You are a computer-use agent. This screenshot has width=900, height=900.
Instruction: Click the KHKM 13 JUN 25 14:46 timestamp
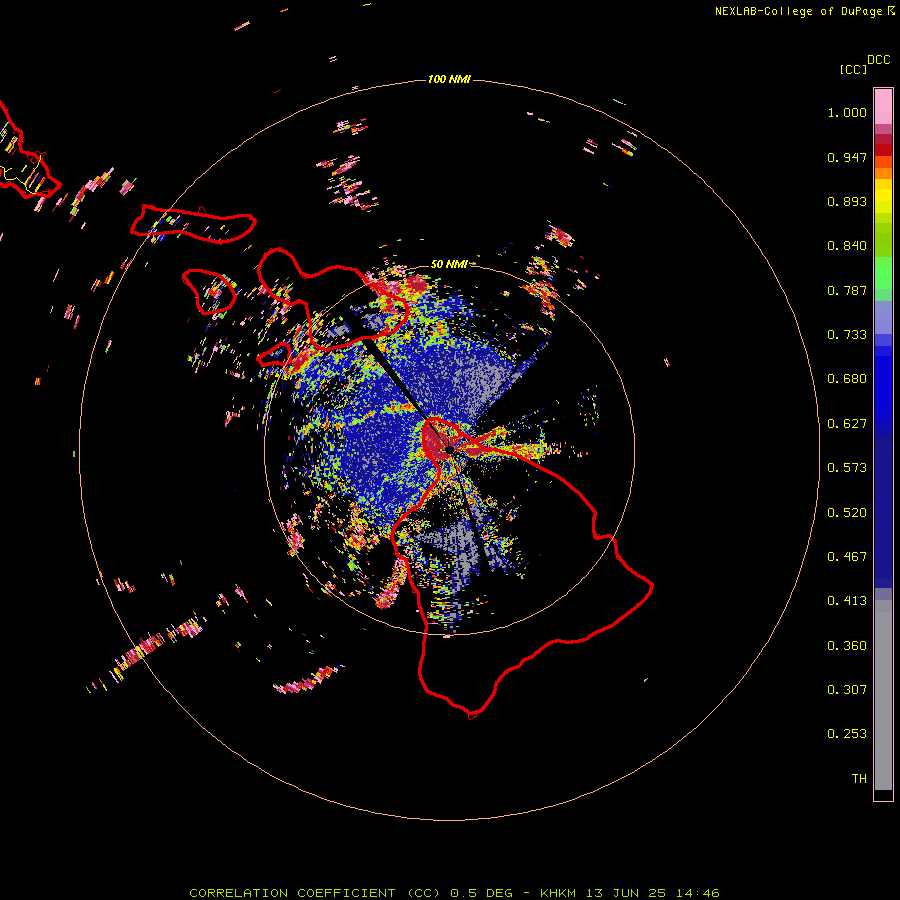(x=630, y=893)
